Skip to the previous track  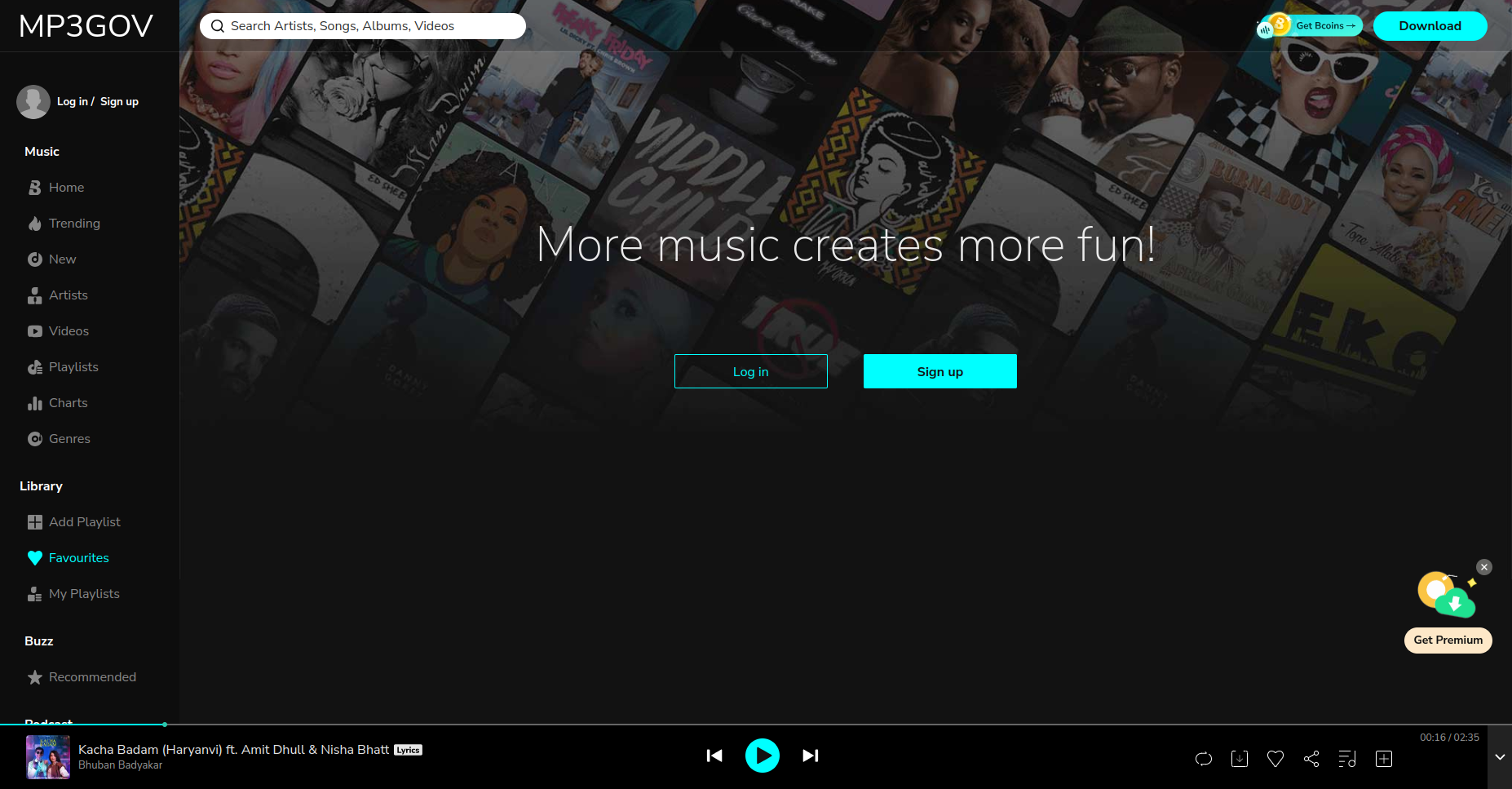714,756
